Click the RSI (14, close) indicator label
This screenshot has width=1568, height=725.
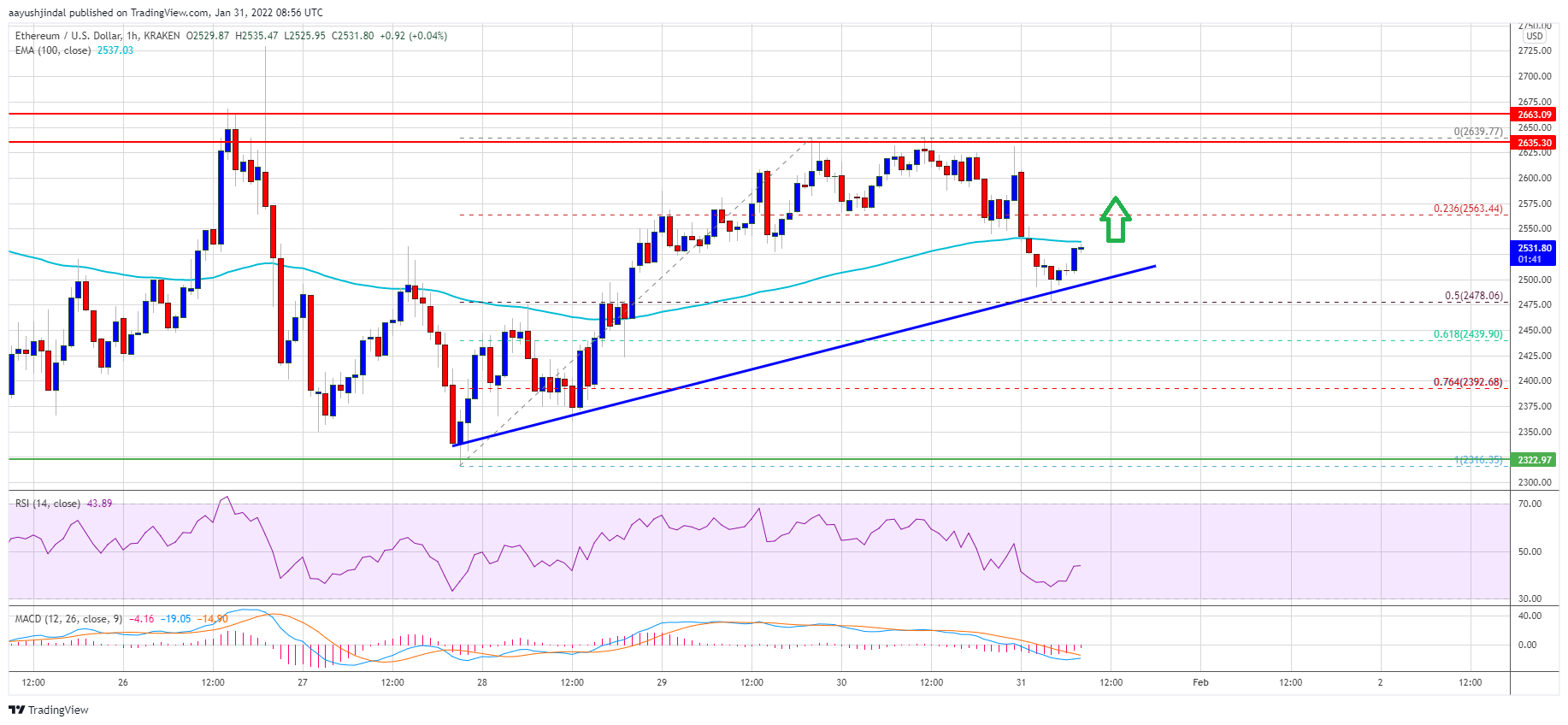48,504
